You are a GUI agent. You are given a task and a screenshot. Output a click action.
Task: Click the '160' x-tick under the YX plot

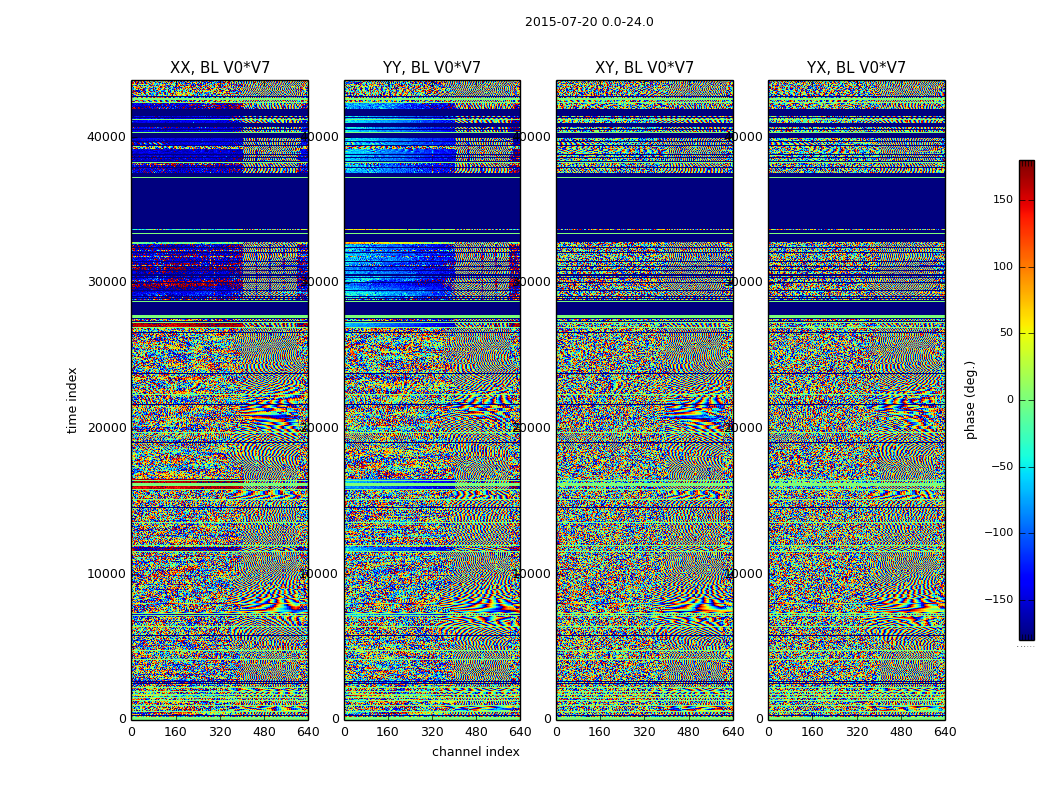812,732
